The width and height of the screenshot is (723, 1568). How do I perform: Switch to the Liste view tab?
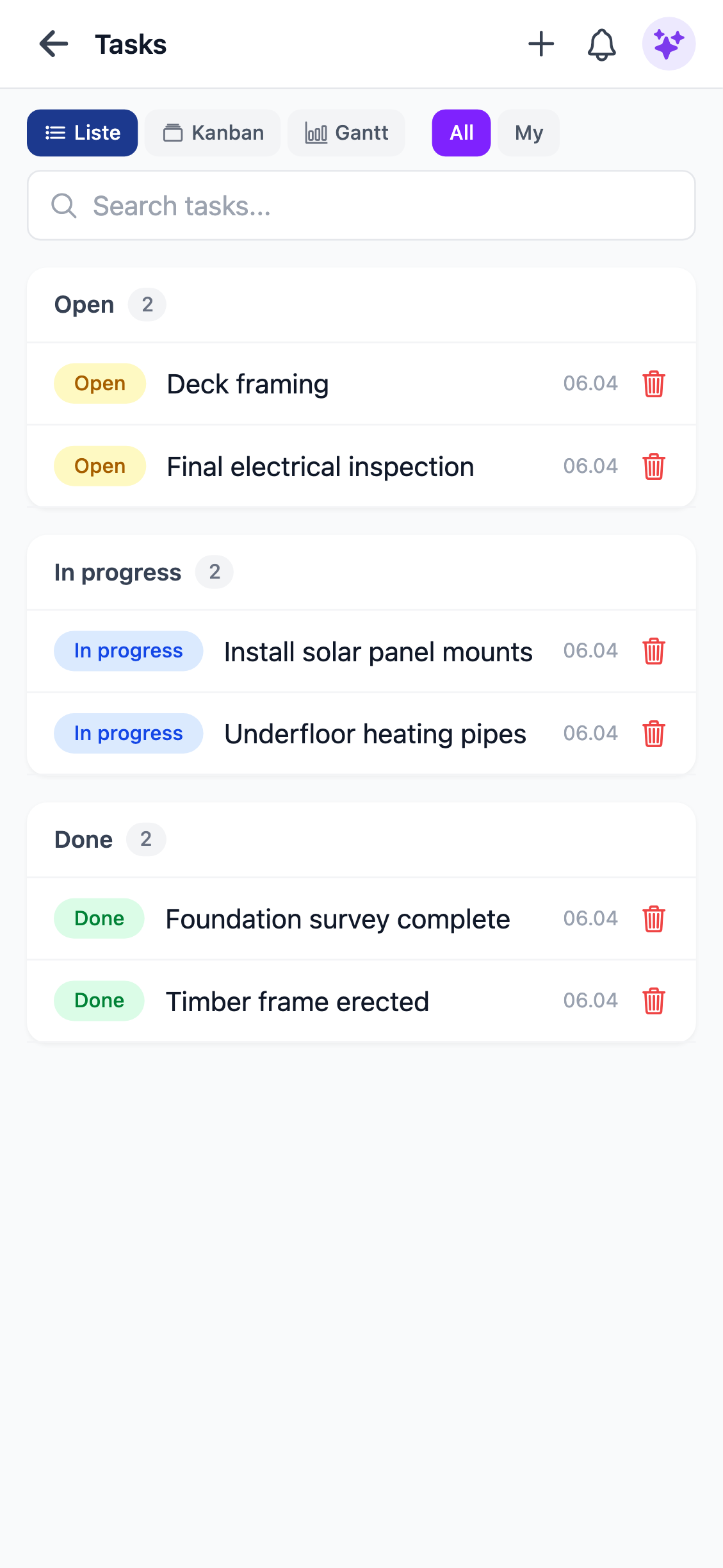[x=83, y=133]
